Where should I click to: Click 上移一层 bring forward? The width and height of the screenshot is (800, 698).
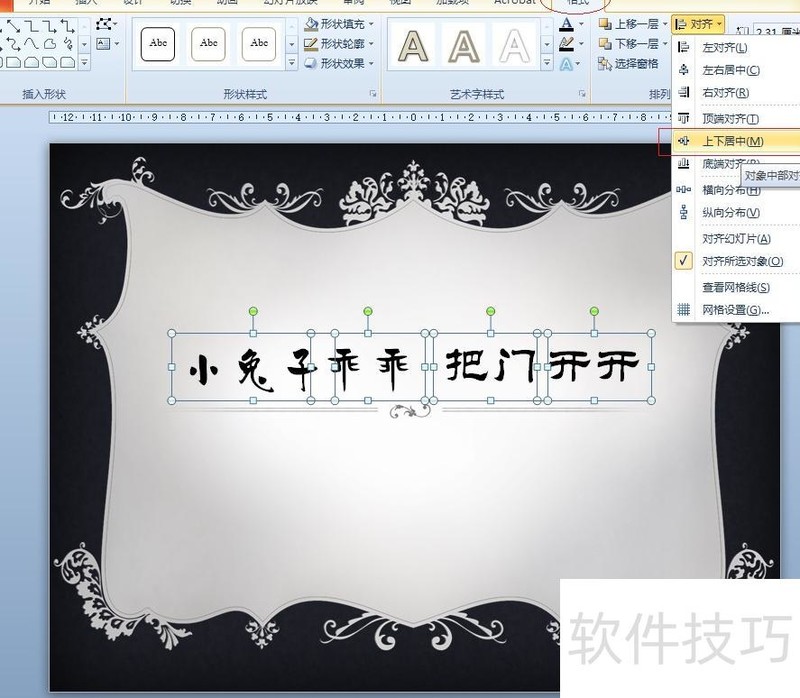click(x=629, y=24)
